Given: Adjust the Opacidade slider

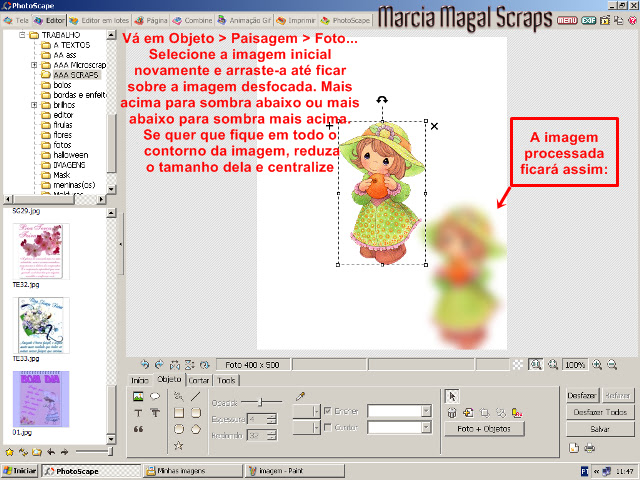Looking at the screenshot, I should pyautogui.click(x=261, y=402).
